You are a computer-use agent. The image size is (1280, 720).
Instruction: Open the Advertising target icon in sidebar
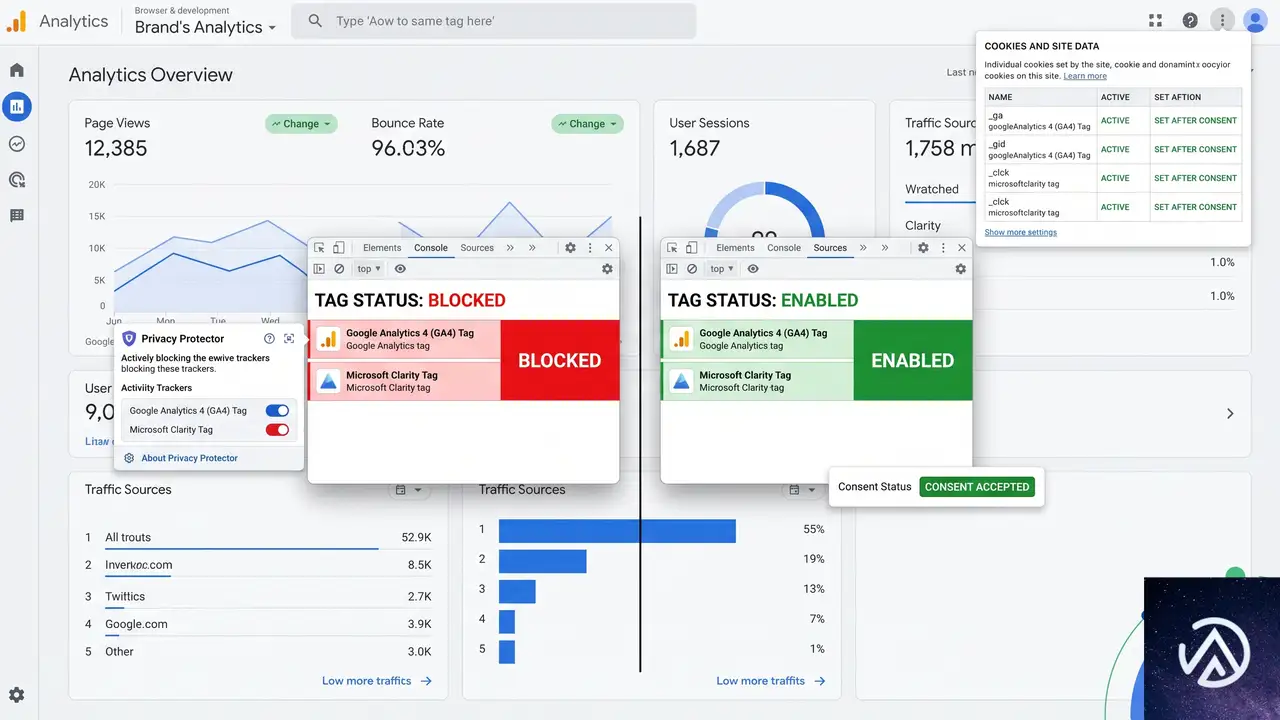pyautogui.click(x=17, y=180)
